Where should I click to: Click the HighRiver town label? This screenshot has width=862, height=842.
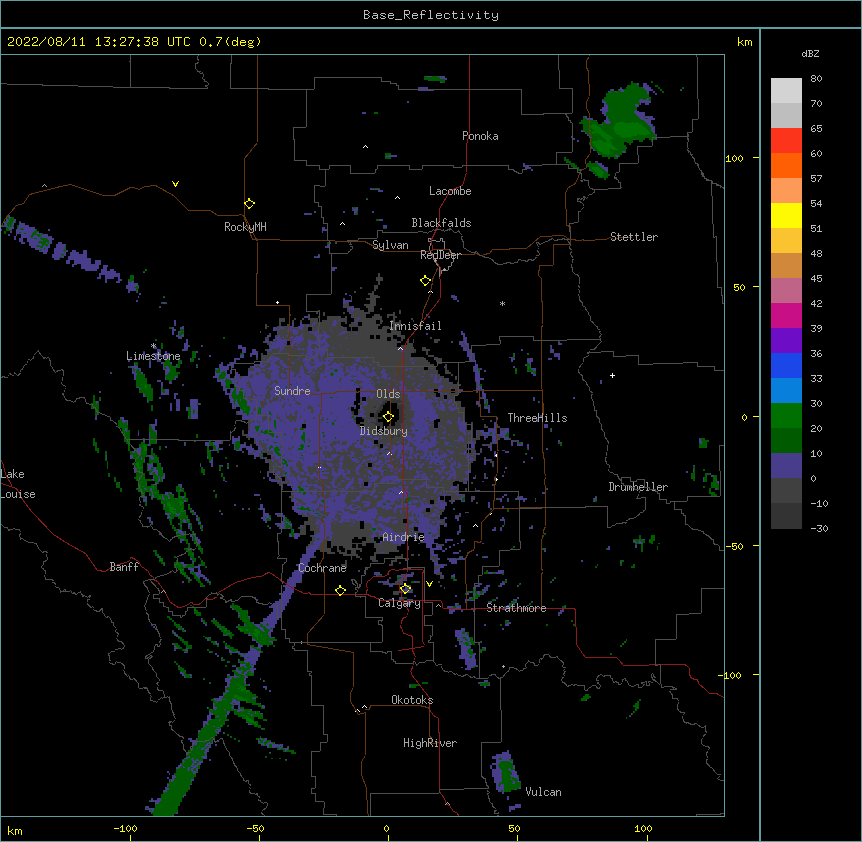point(430,743)
